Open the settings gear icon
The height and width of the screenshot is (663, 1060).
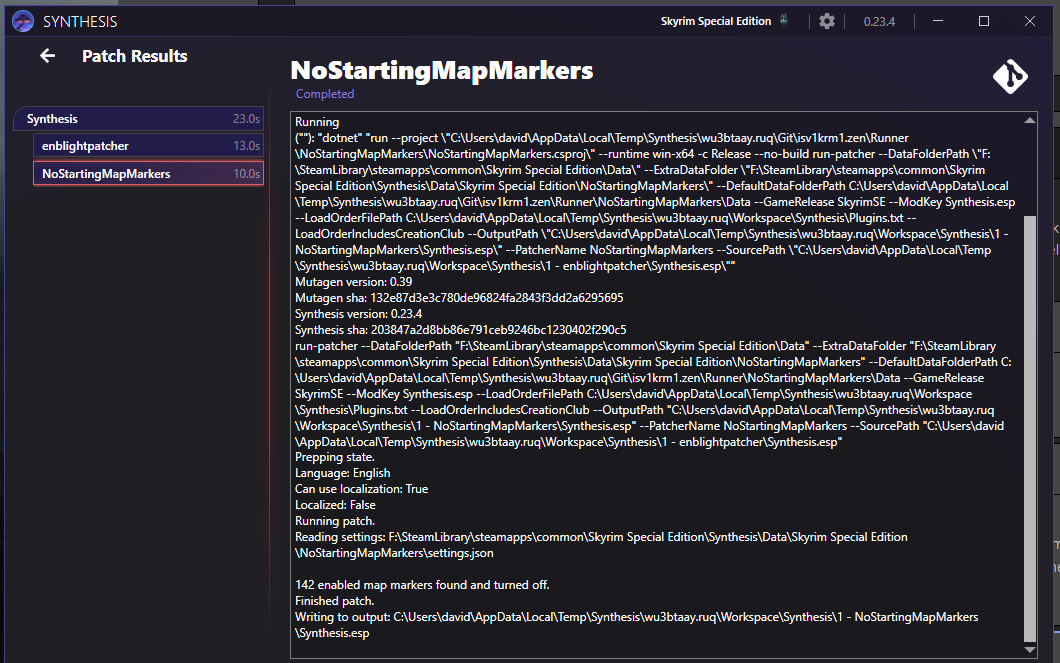click(x=827, y=21)
